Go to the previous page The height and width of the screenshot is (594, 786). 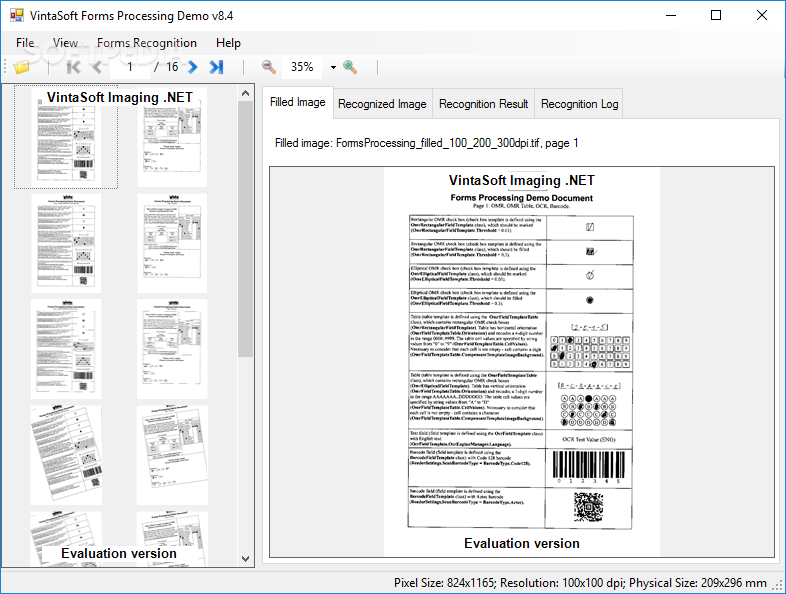97,67
